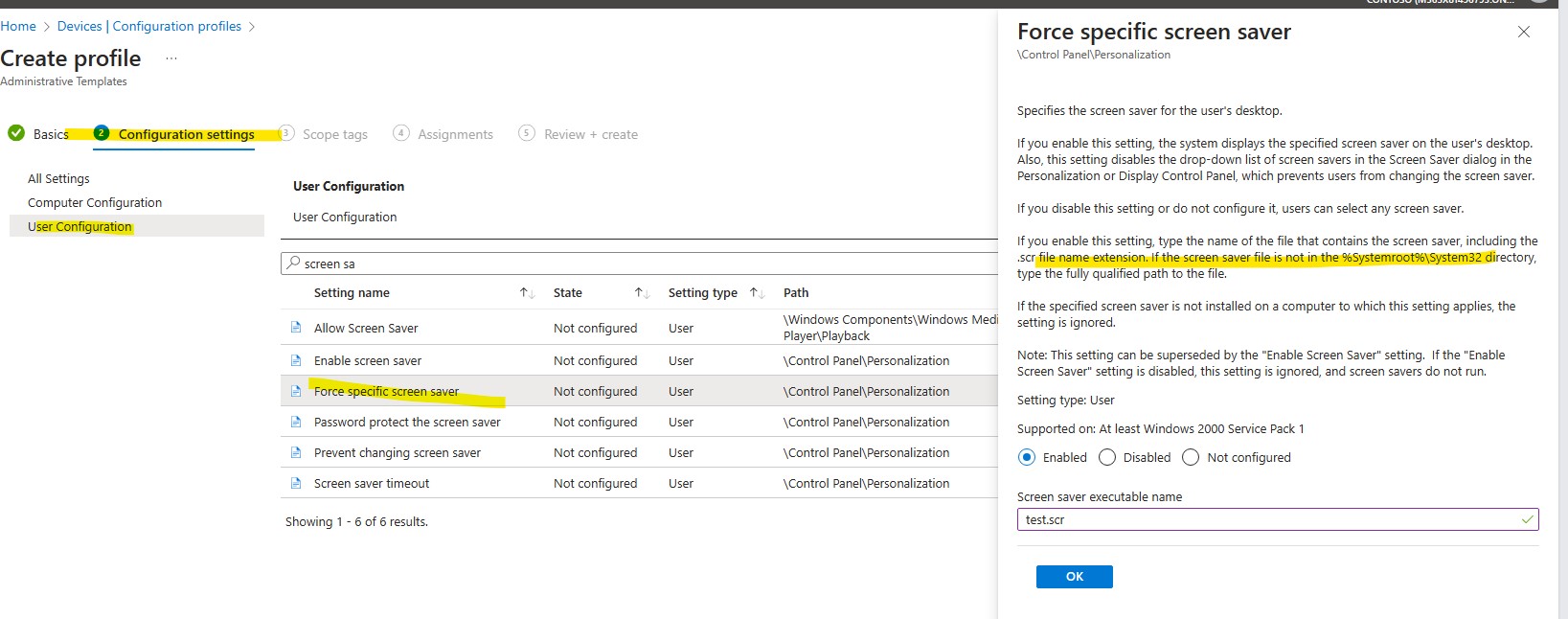This screenshot has width=1568, height=619.
Task: Click 'User' type in Prevent changing screen saver row
Action: (681, 452)
